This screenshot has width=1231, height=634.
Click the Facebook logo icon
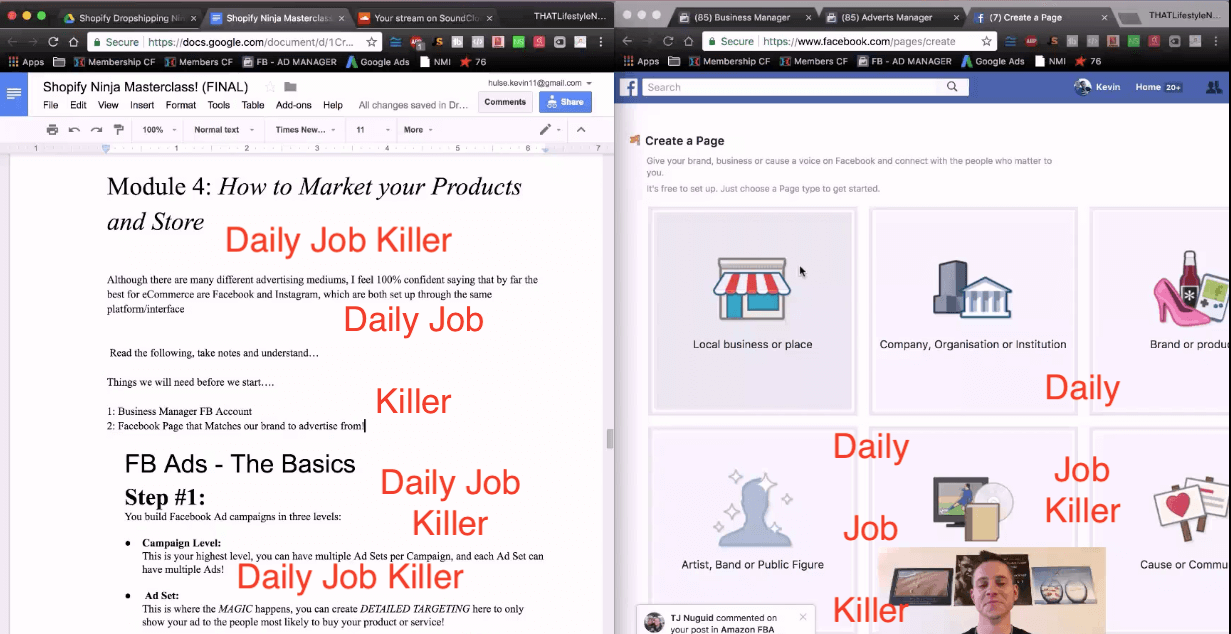tap(629, 87)
